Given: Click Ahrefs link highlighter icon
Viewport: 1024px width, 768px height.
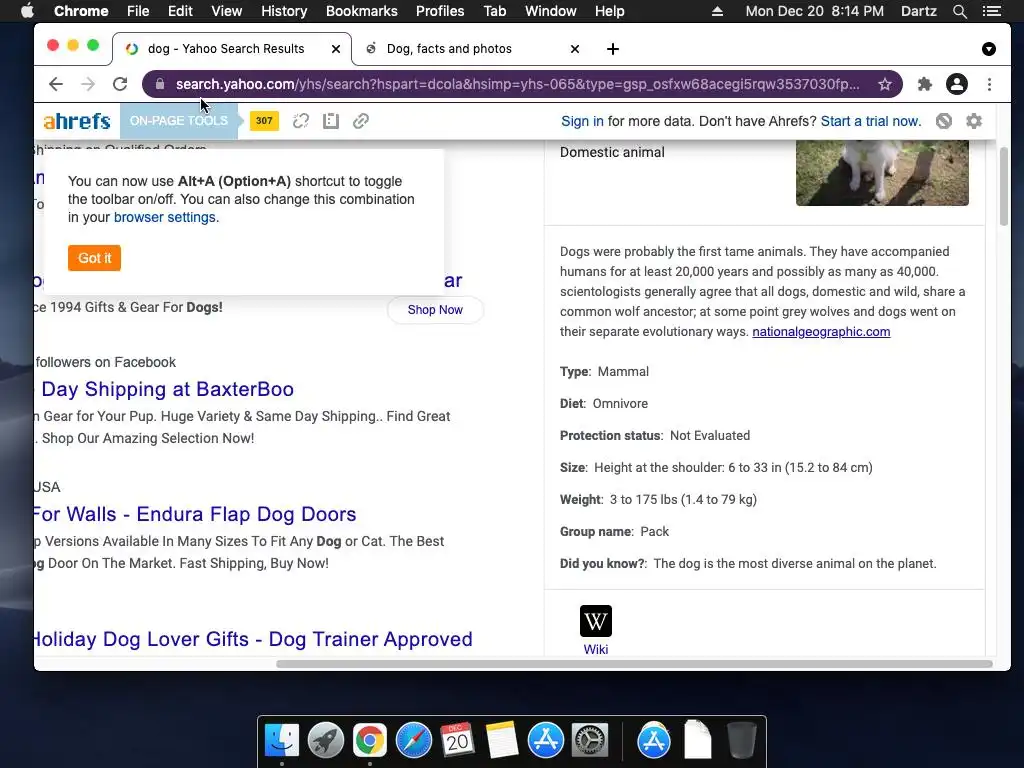Looking at the screenshot, I should pos(361,121).
